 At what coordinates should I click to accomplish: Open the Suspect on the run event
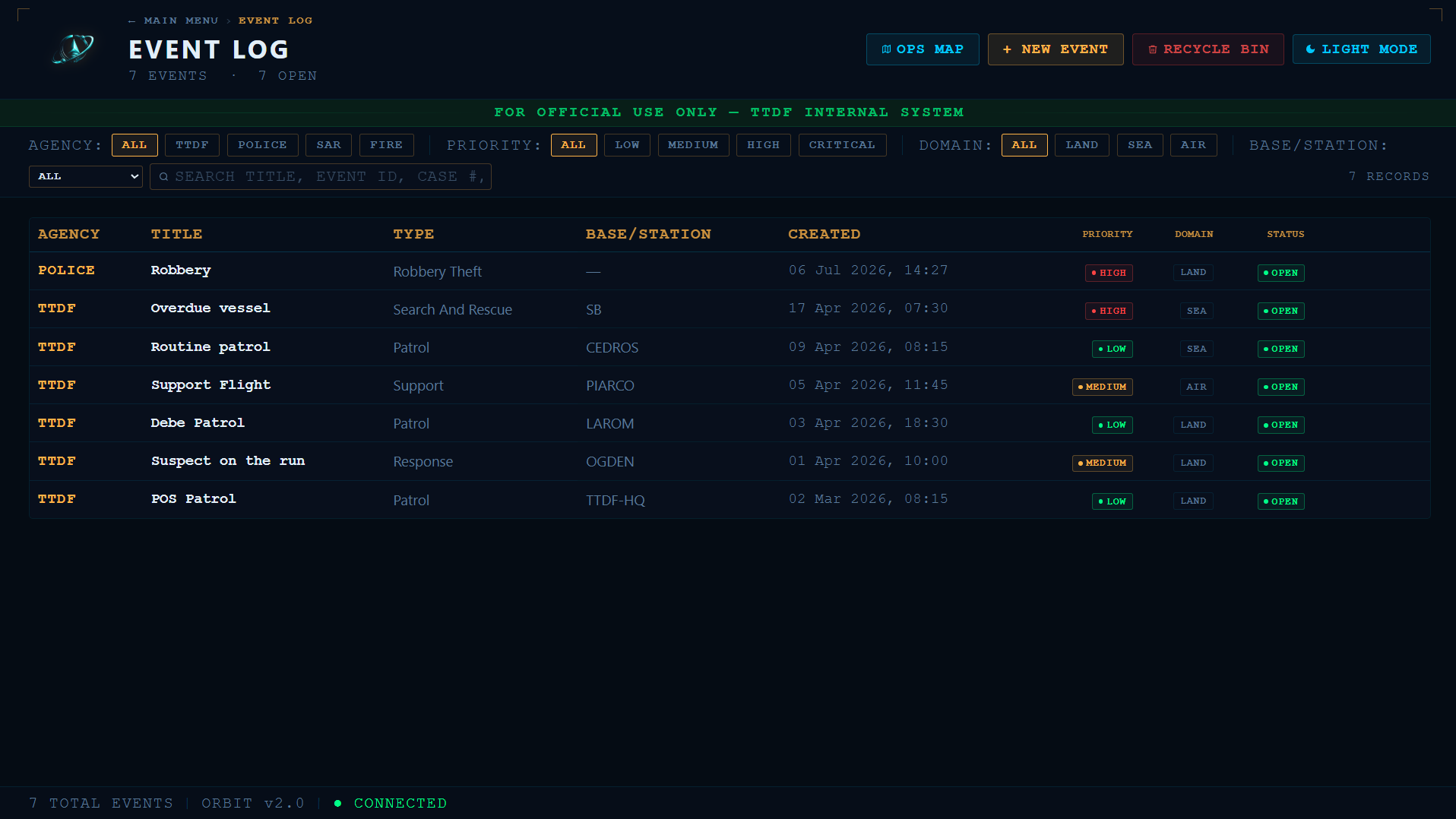click(x=730, y=461)
